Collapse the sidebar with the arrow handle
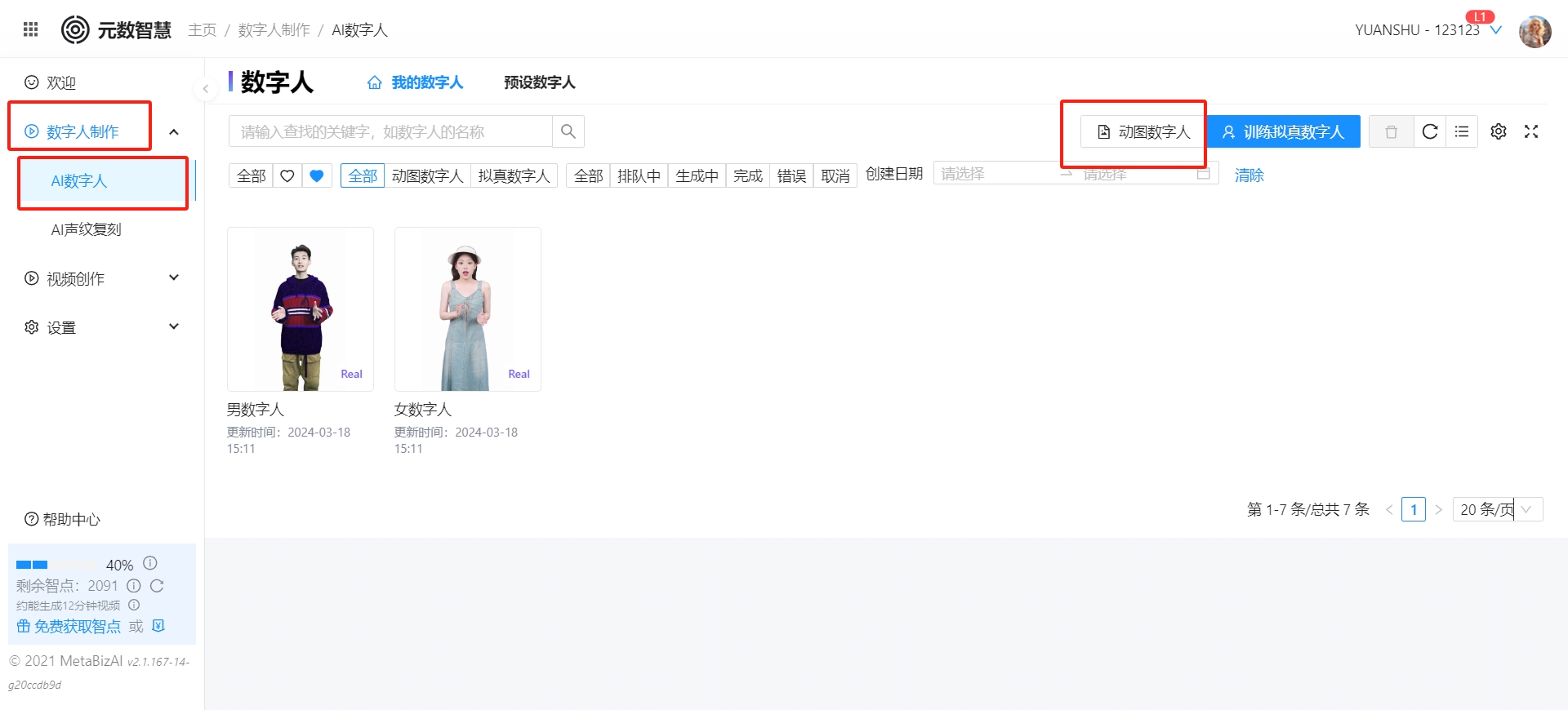Viewport: 1568px width, 710px height. click(205, 88)
